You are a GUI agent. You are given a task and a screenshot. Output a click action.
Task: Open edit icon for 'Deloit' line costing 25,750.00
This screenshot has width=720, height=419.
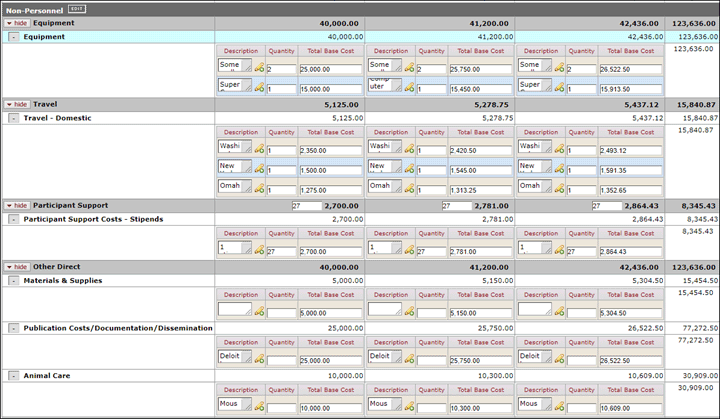(409, 359)
